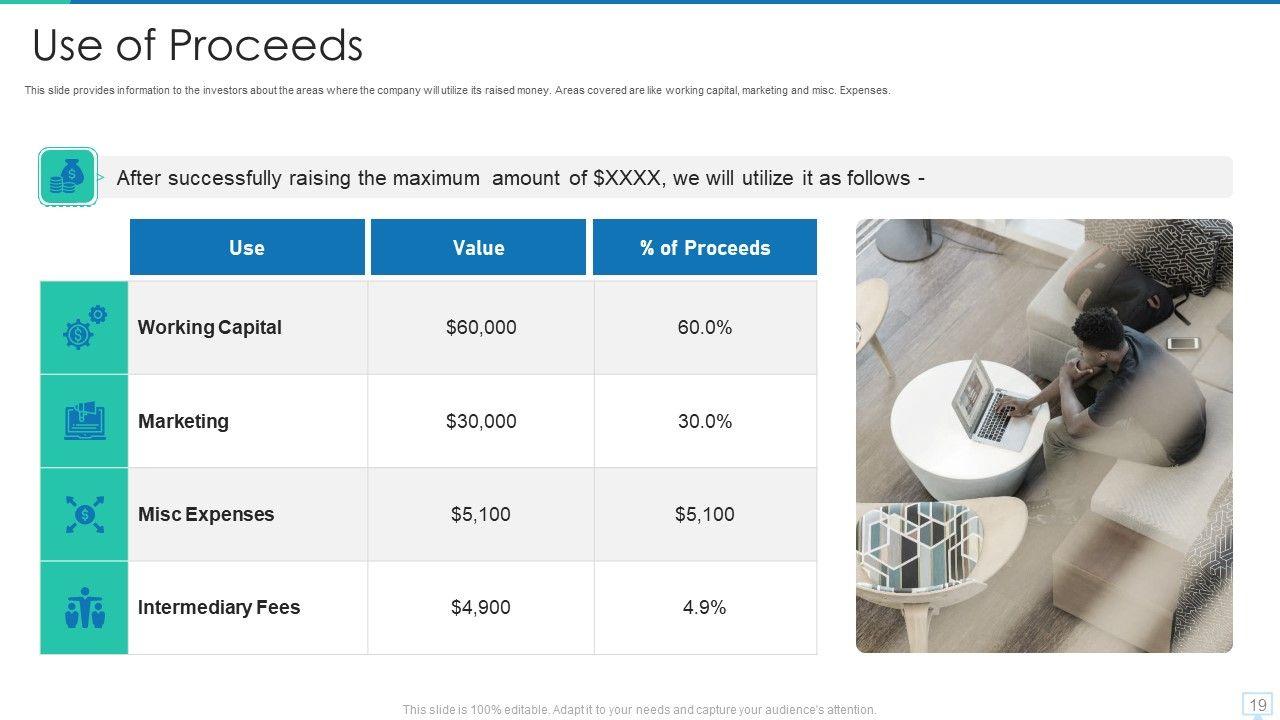Image resolution: width=1280 pixels, height=720 pixels.
Task: Click the 4.9% proceeds cell
Action: click(x=705, y=607)
